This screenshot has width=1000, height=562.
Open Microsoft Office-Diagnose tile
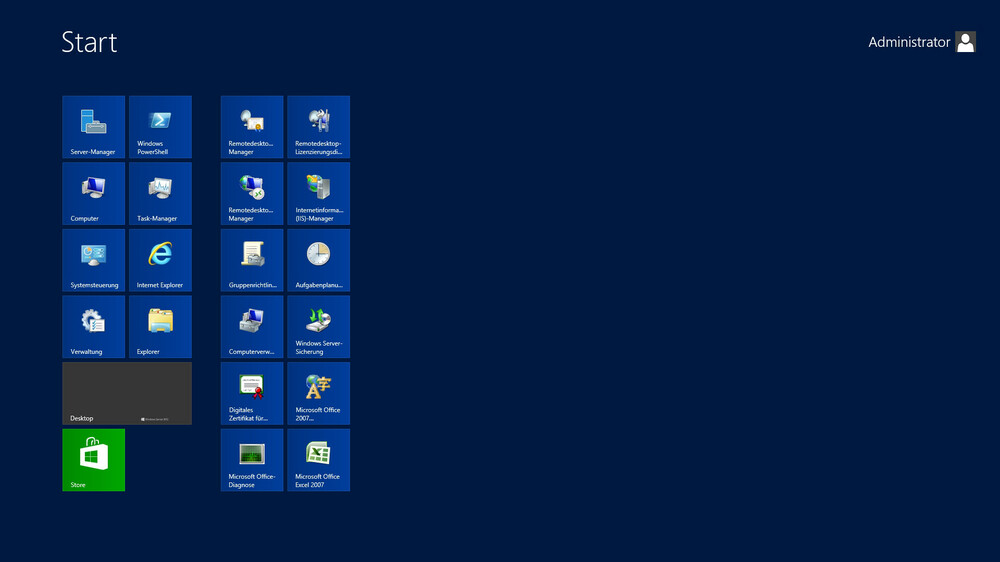pyautogui.click(x=252, y=460)
